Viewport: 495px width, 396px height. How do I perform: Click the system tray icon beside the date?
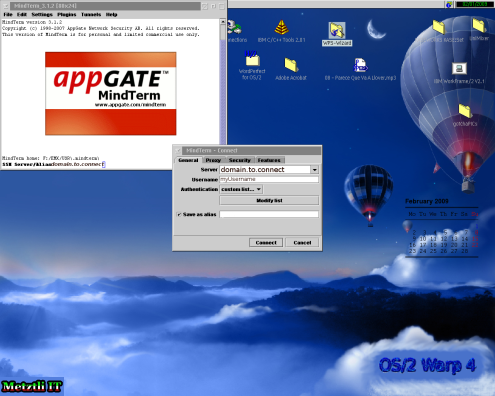tap(449, 4)
